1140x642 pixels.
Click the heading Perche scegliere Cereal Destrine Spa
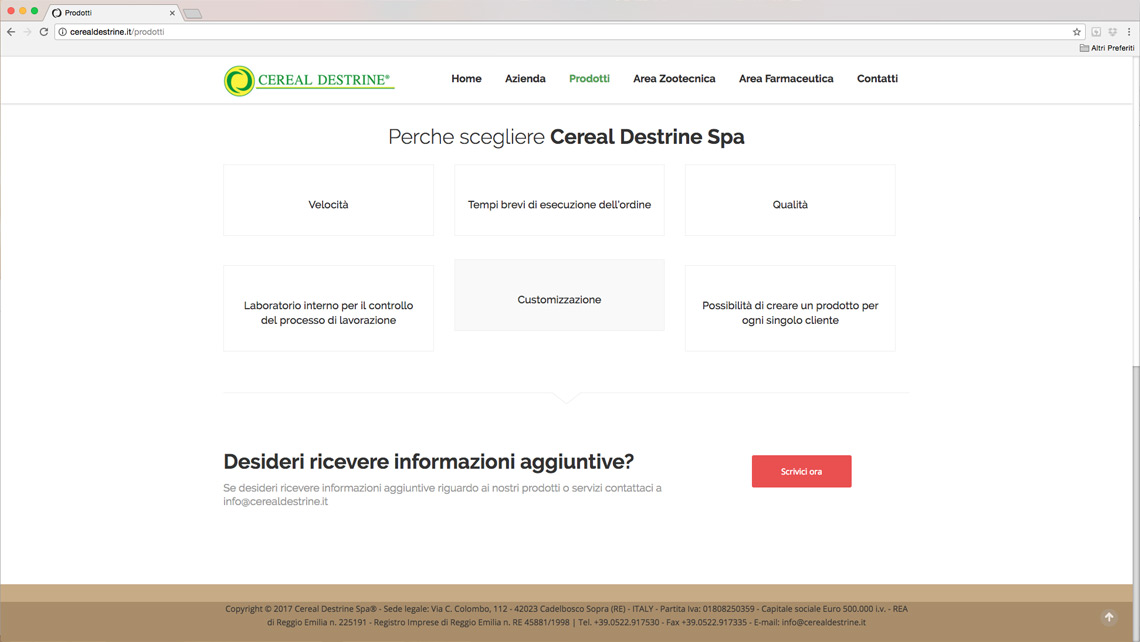(566, 137)
